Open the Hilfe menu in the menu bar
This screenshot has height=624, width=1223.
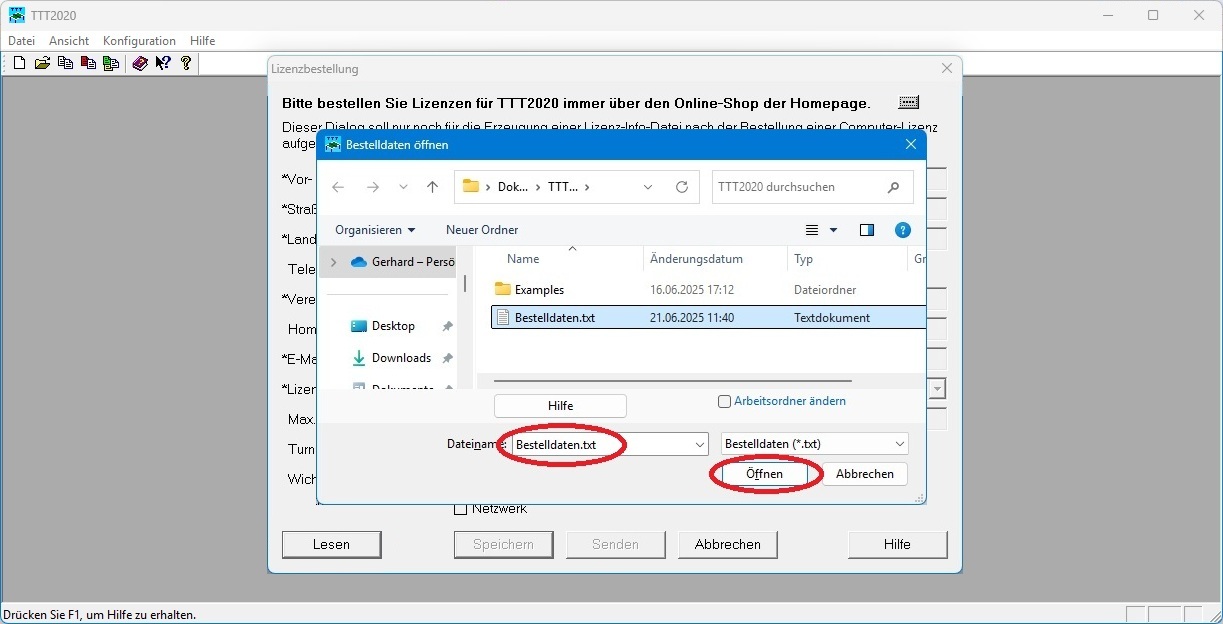coord(203,41)
